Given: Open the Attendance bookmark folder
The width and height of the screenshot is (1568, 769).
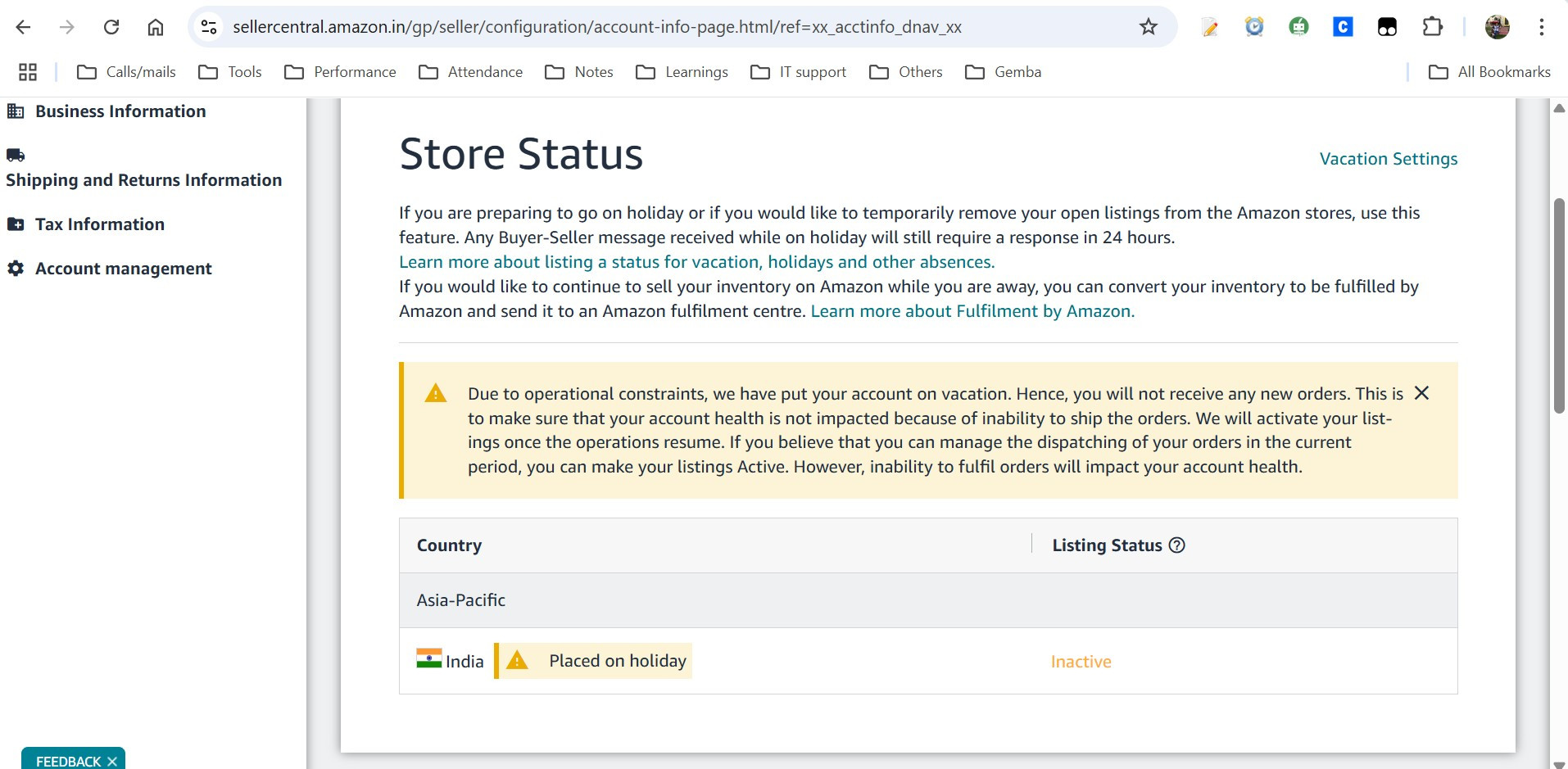Looking at the screenshot, I should (x=470, y=72).
